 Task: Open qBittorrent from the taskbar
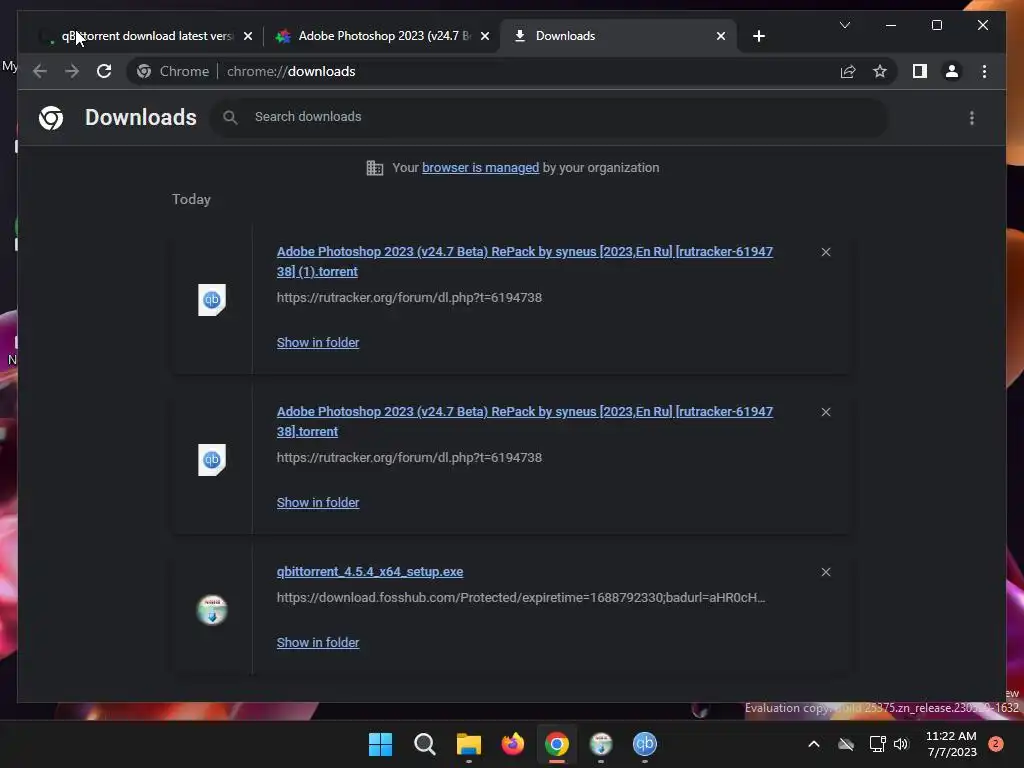(x=645, y=744)
